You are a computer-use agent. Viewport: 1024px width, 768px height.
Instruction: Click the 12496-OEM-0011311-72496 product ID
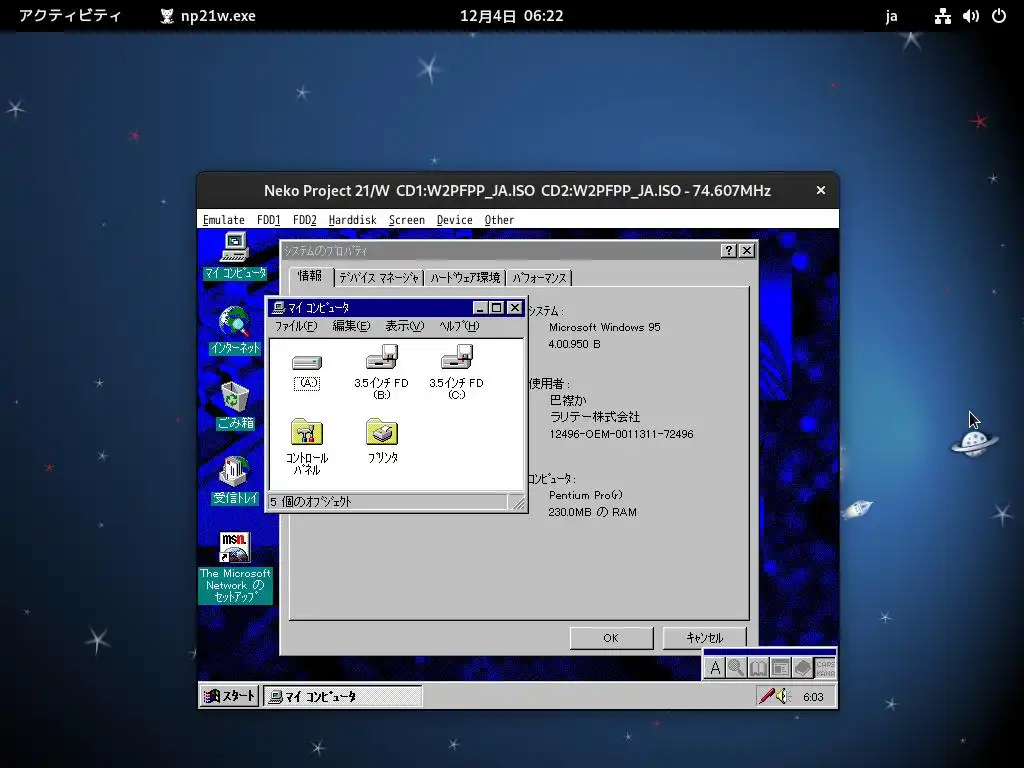(621, 434)
